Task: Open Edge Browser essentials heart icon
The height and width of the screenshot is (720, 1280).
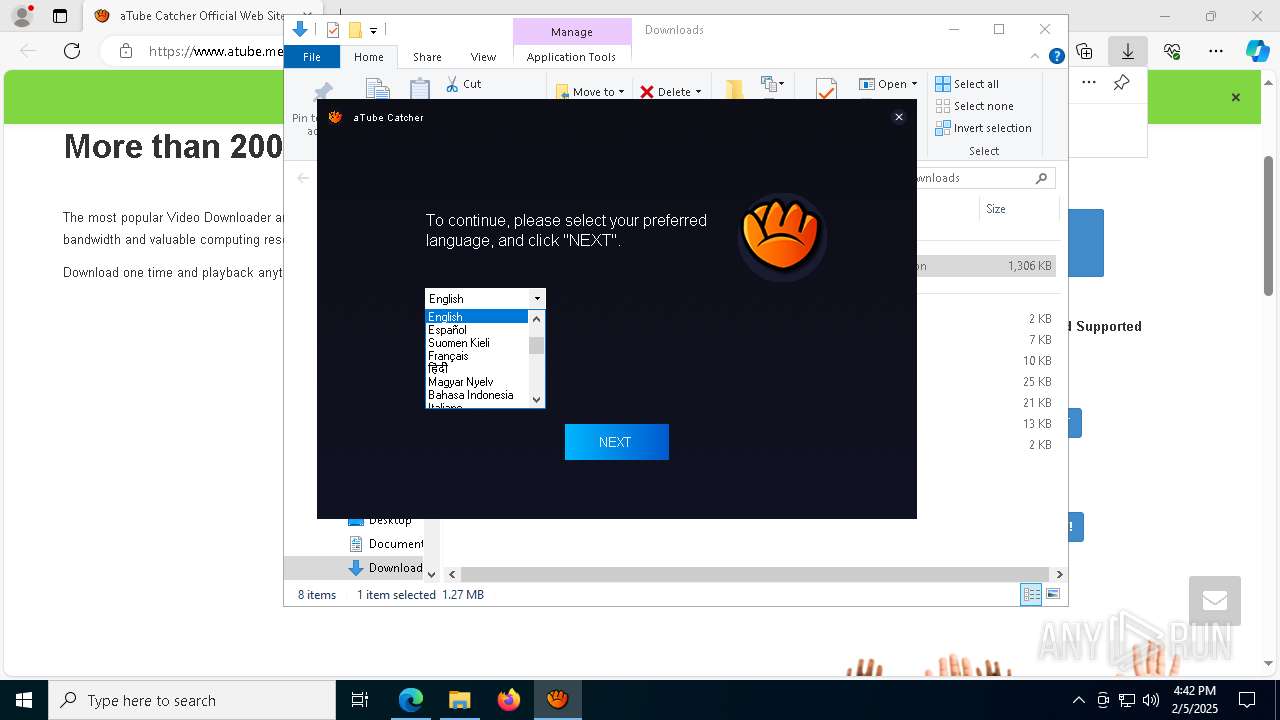Action: pos(1172,51)
